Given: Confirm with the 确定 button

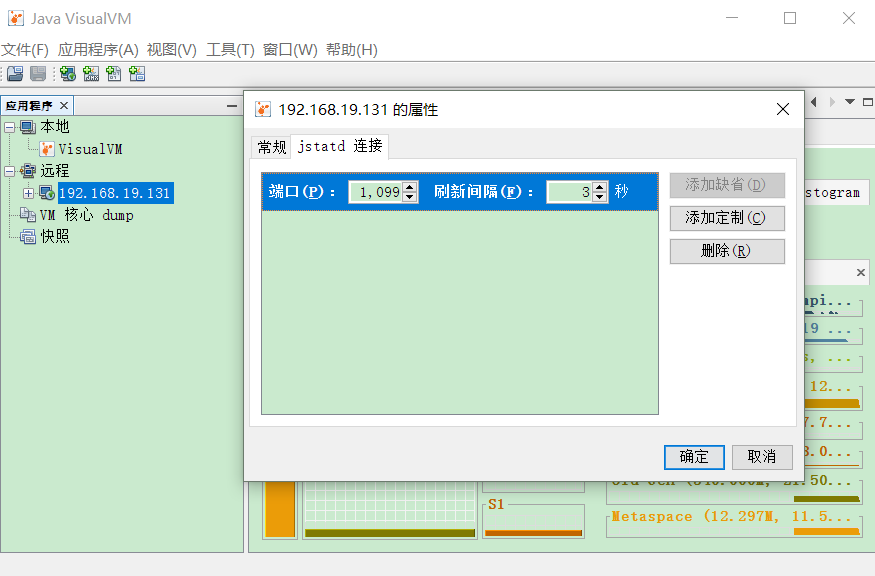Looking at the screenshot, I should pos(694,457).
